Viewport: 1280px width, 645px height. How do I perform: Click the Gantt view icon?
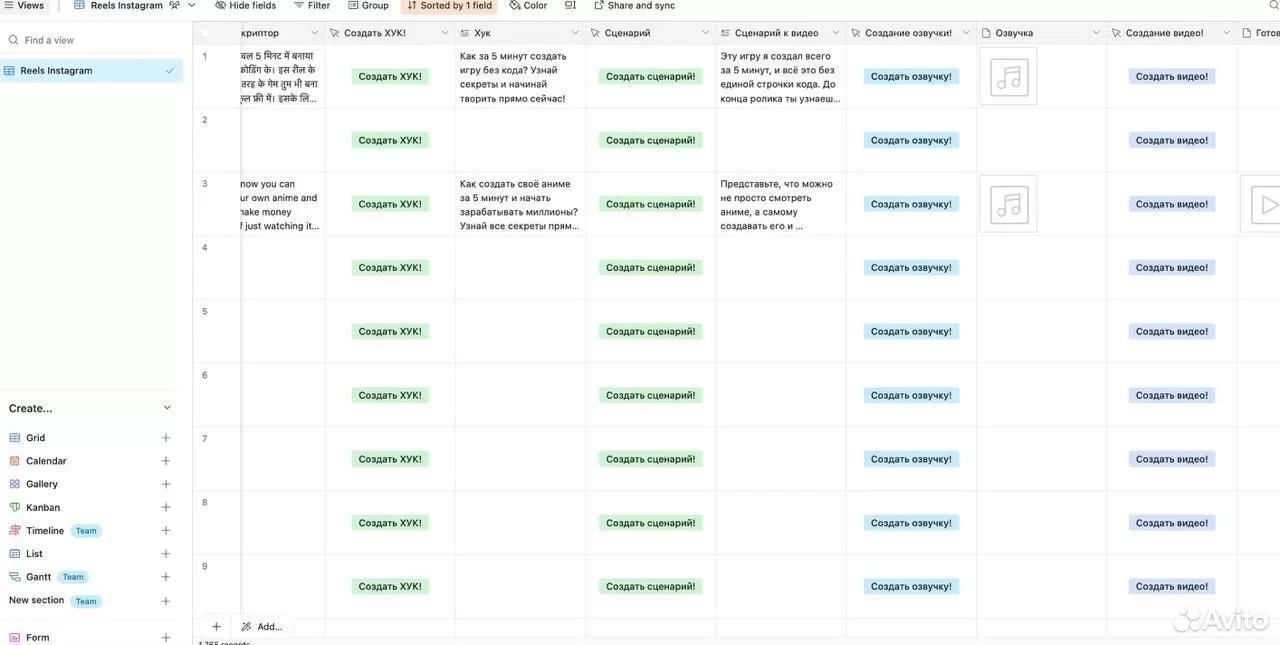pos(15,577)
